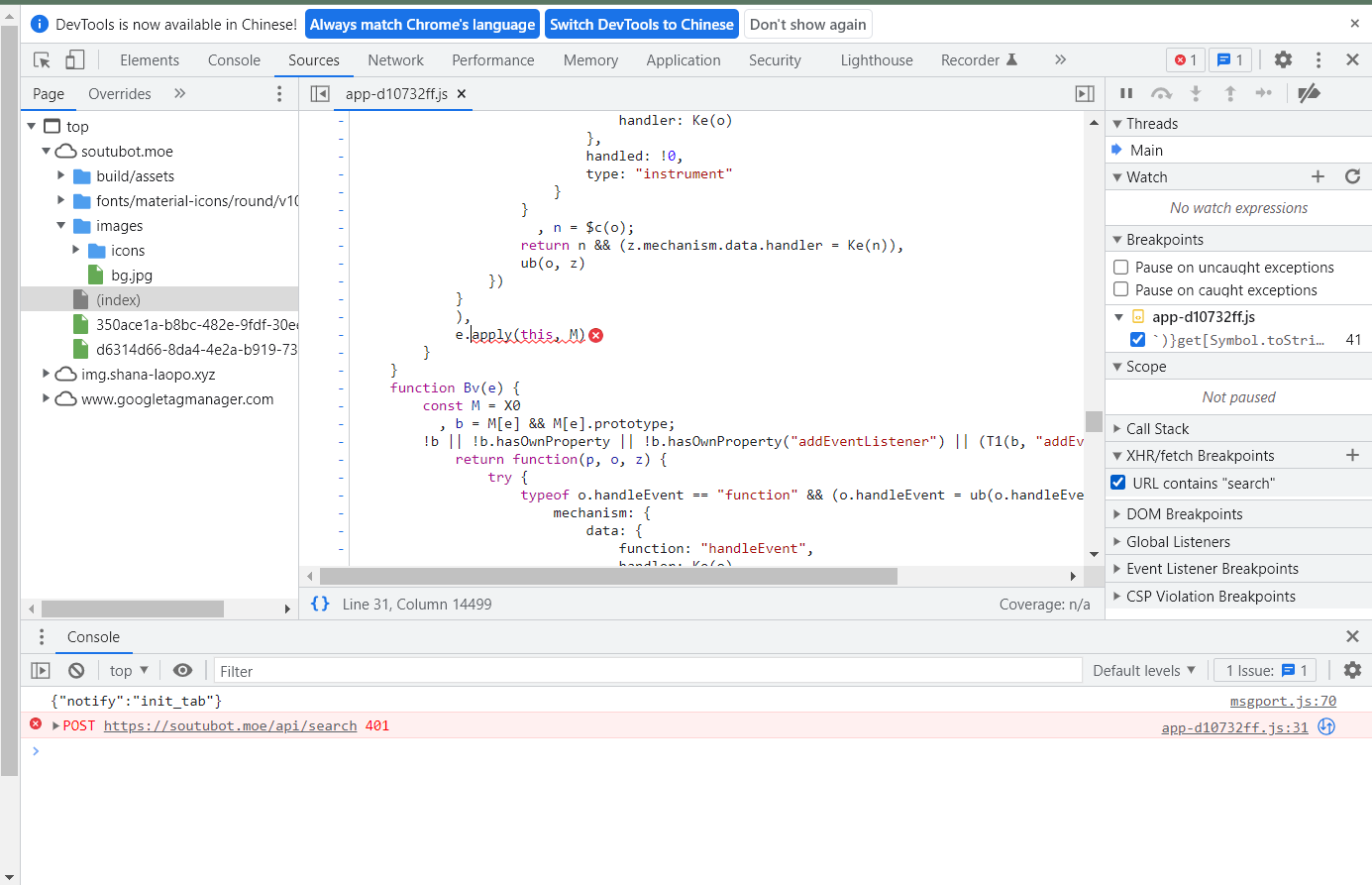Viewport: 1372px width, 885px height.
Task: Clear the console icon
Action: pos(76,671)
